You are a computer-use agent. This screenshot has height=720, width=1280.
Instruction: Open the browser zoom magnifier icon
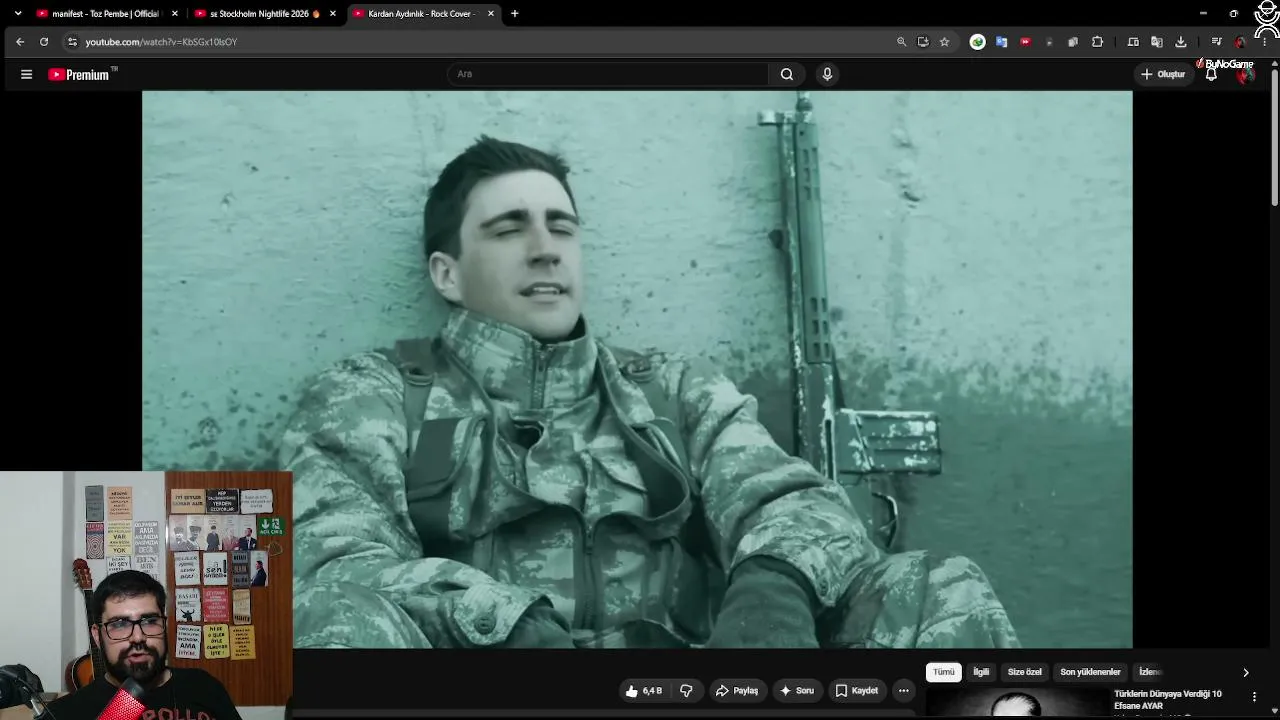tap(901, 42)
